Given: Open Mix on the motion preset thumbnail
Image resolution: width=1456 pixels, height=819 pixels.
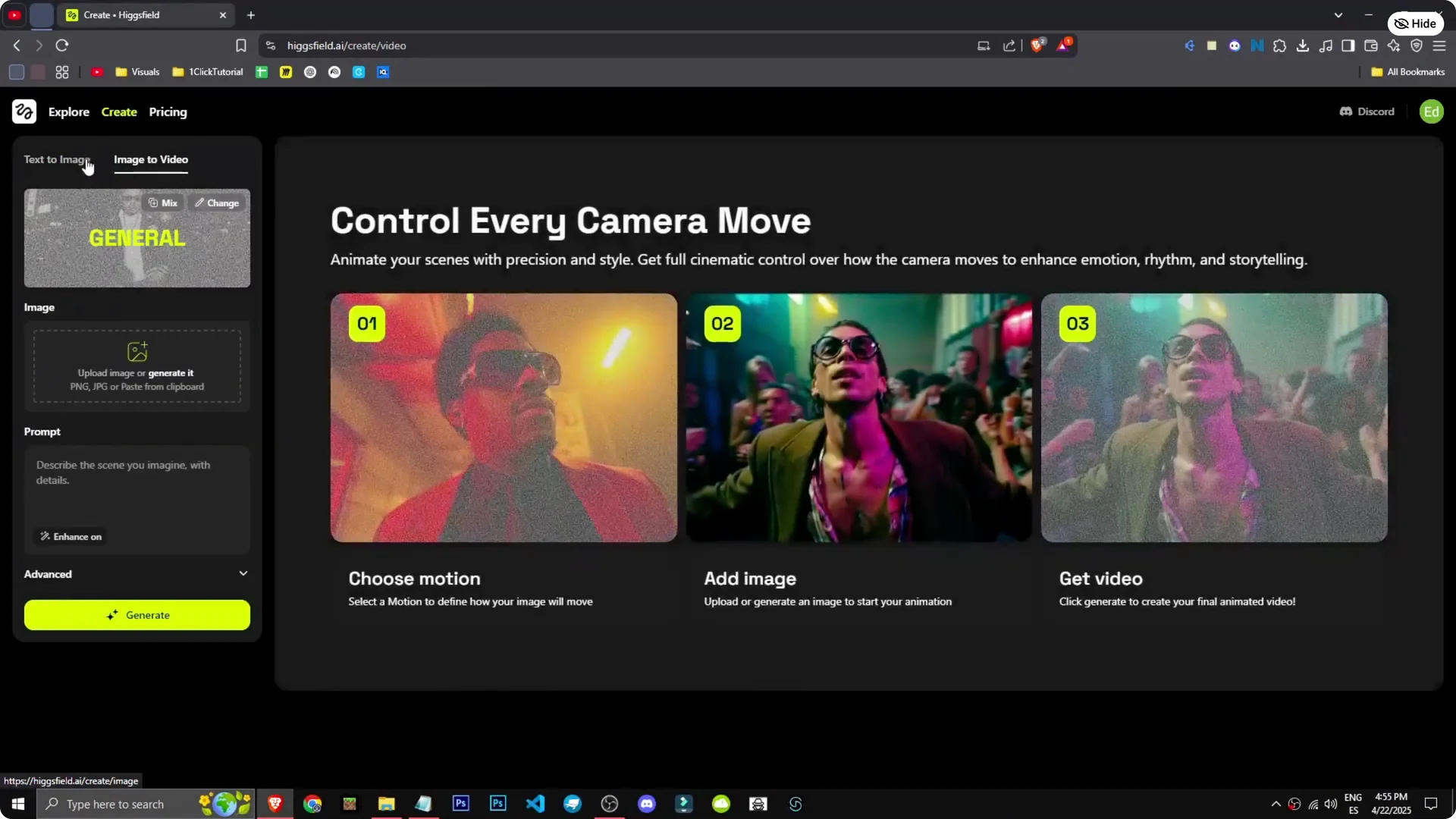Looking at the screenshot, I should (x=162, y=202).
